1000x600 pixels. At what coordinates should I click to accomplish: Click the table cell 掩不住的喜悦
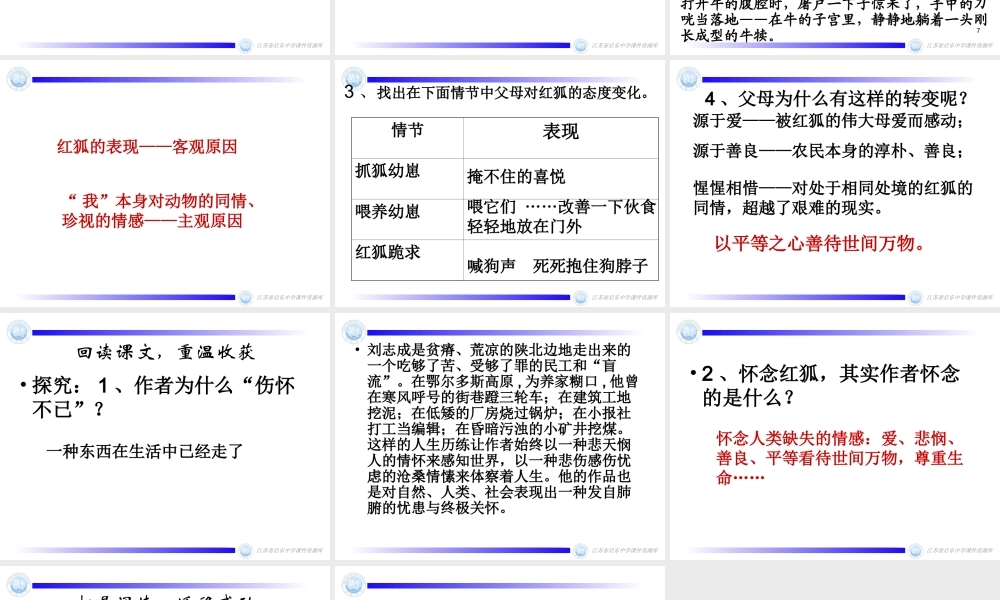point(561,179)
